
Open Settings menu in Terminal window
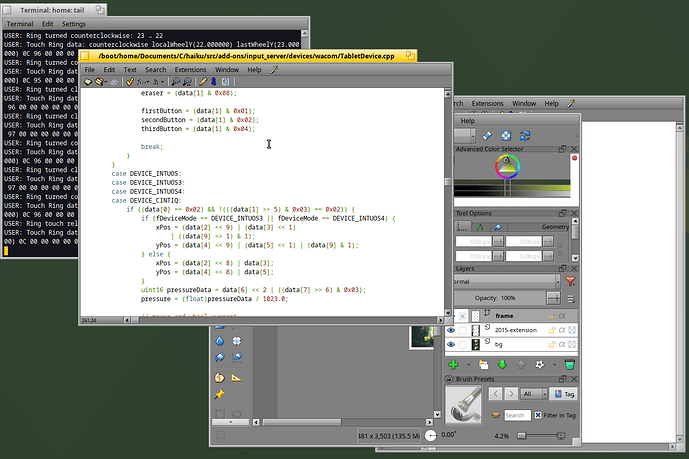[x=73, y=24]
